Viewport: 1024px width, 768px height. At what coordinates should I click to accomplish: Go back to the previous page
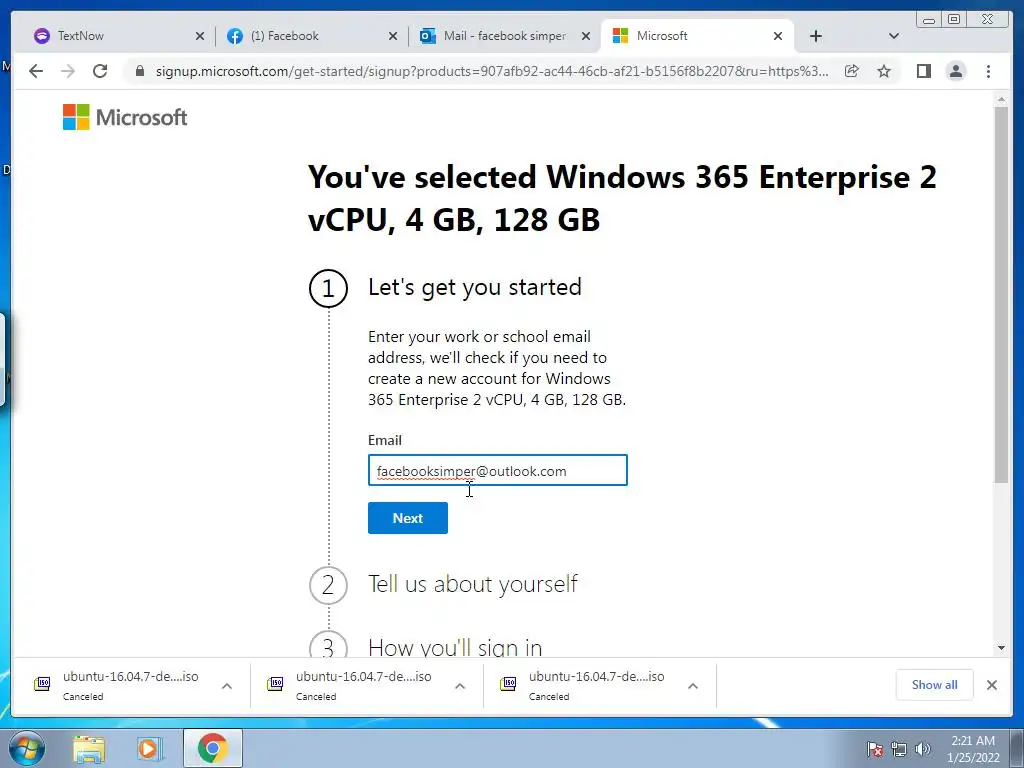click(36, 71)
